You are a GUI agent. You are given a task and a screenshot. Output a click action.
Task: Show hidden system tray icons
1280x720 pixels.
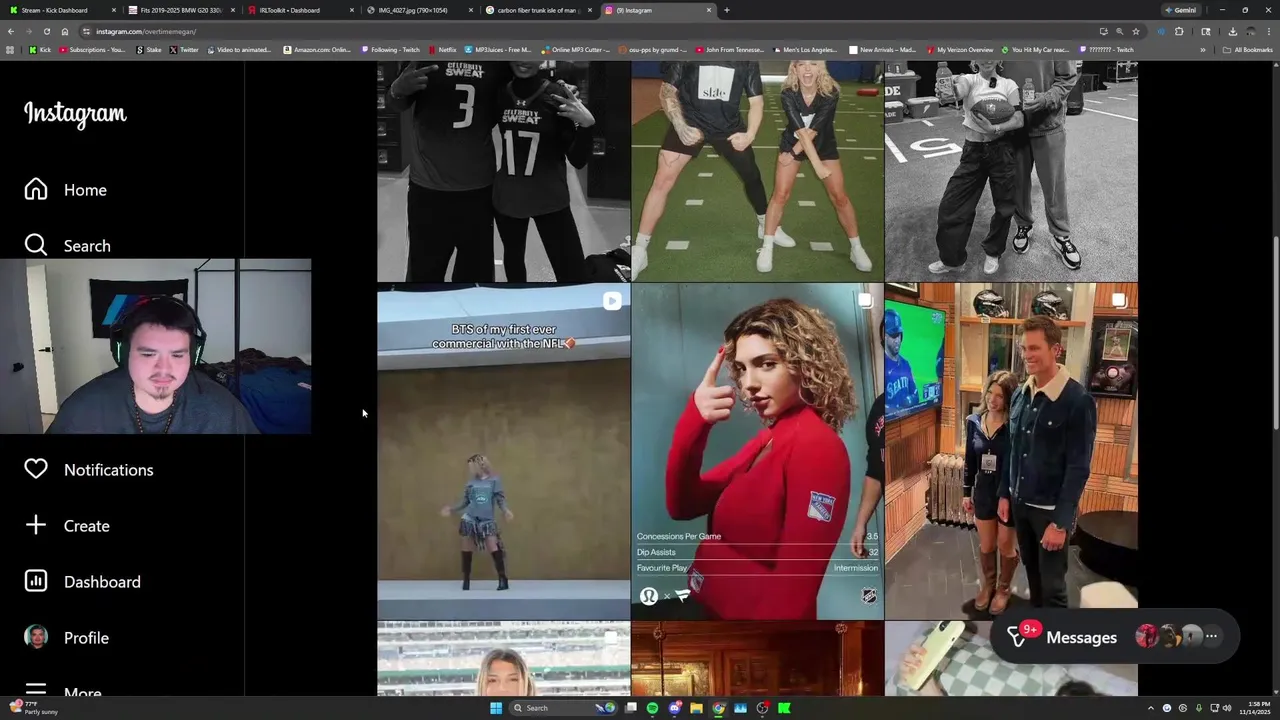1150,708
